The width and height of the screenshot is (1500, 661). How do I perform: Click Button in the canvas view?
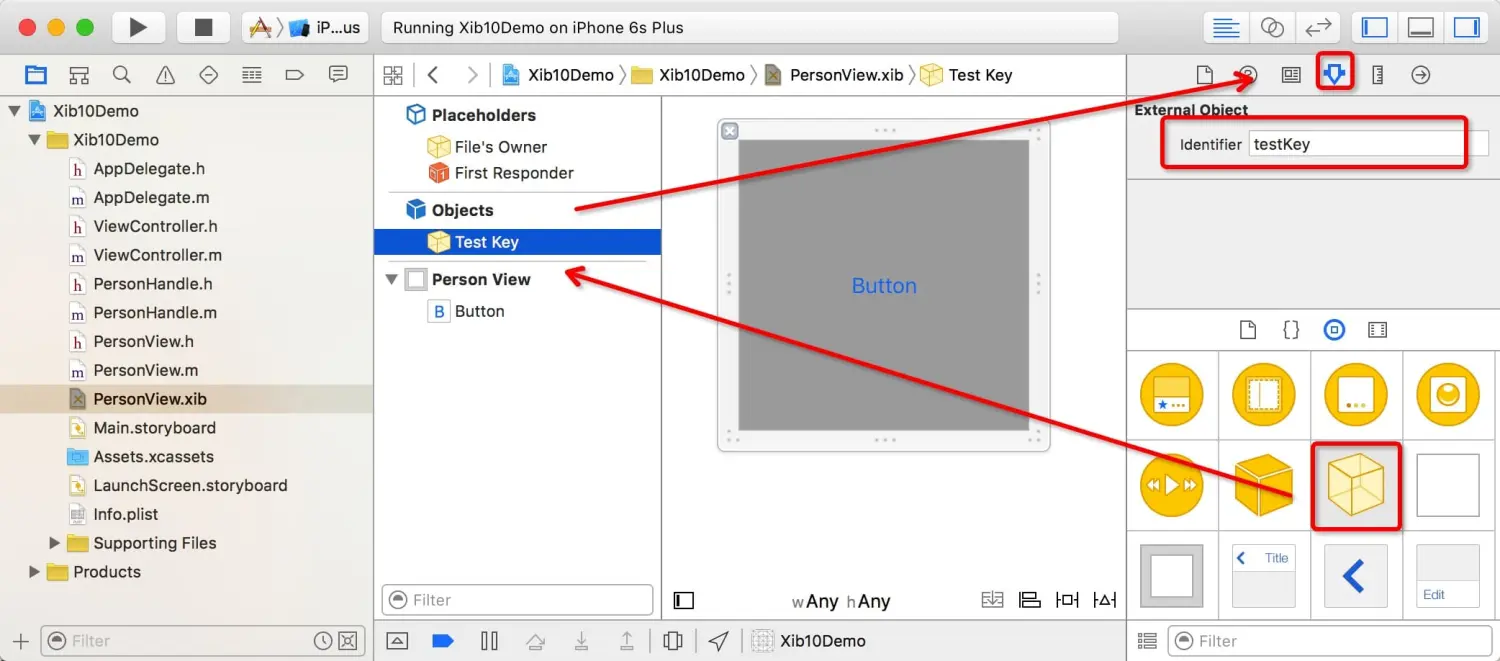click(x=884, y=286)
